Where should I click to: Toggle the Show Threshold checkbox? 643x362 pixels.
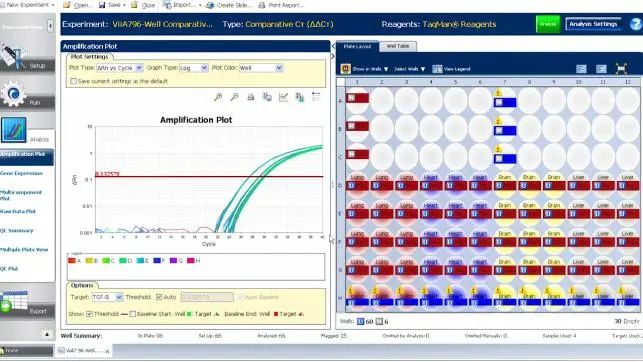(x=89, y=314)
